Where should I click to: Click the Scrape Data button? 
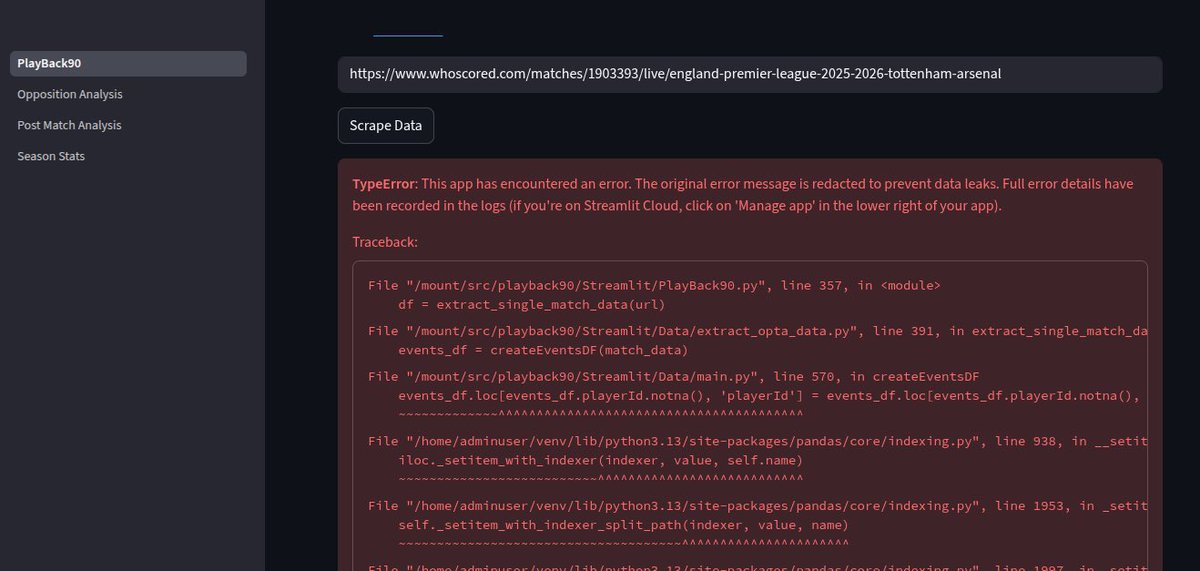[x=386, y=126]
